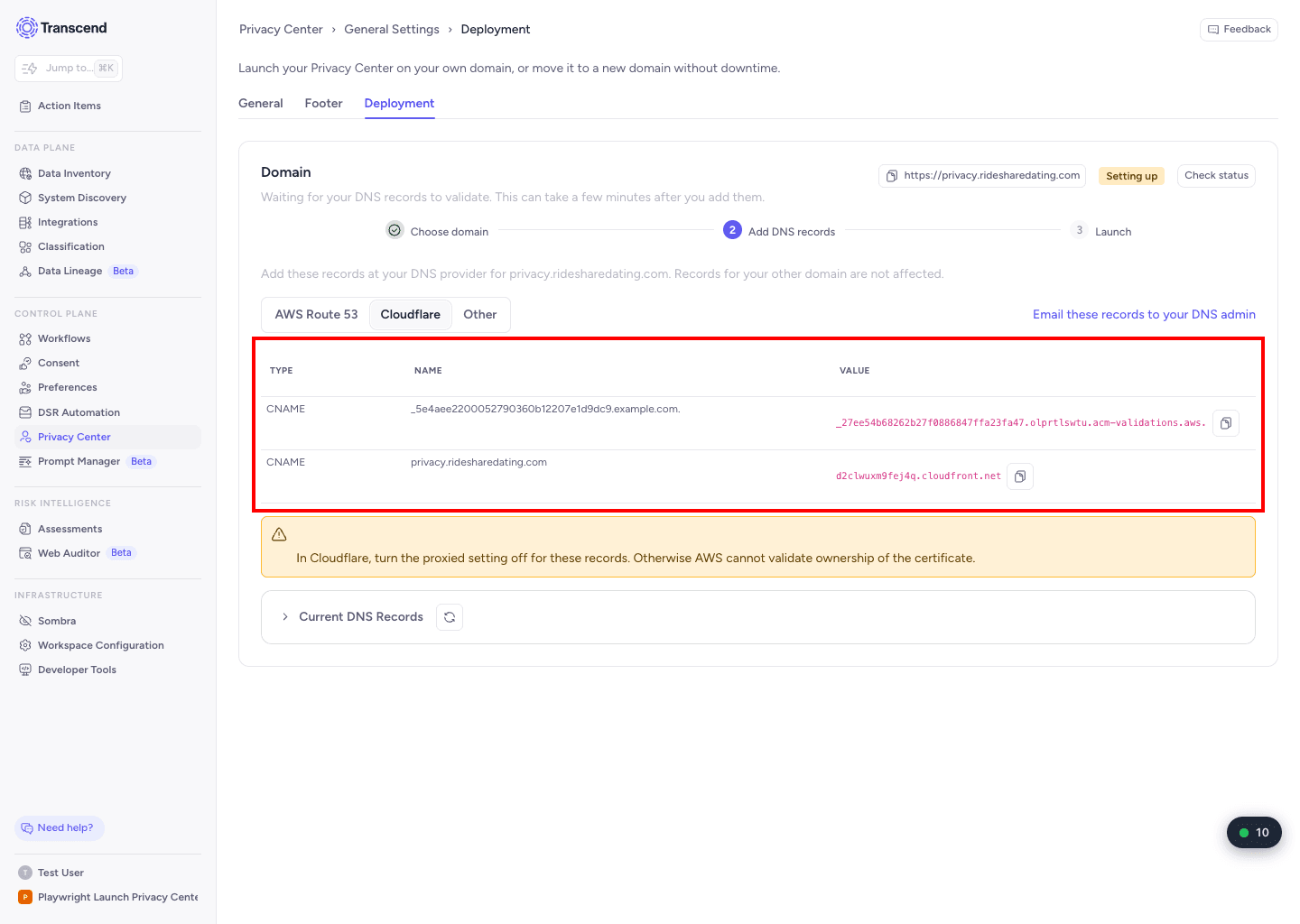Copy the https://privacy.ridesharedating.com URL

click(x=982, y=176)
